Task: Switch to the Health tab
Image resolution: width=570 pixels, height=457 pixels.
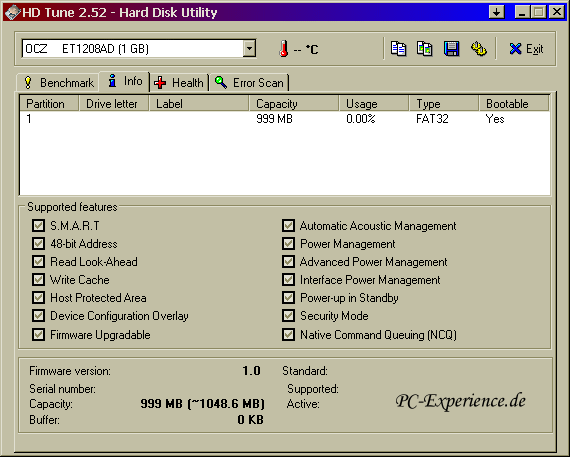Action: (x=179, y=83)
